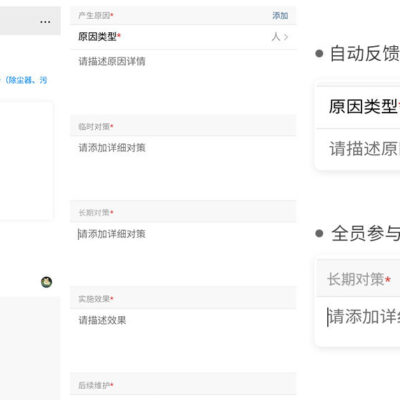Open the three-dot more options menu

45,22
